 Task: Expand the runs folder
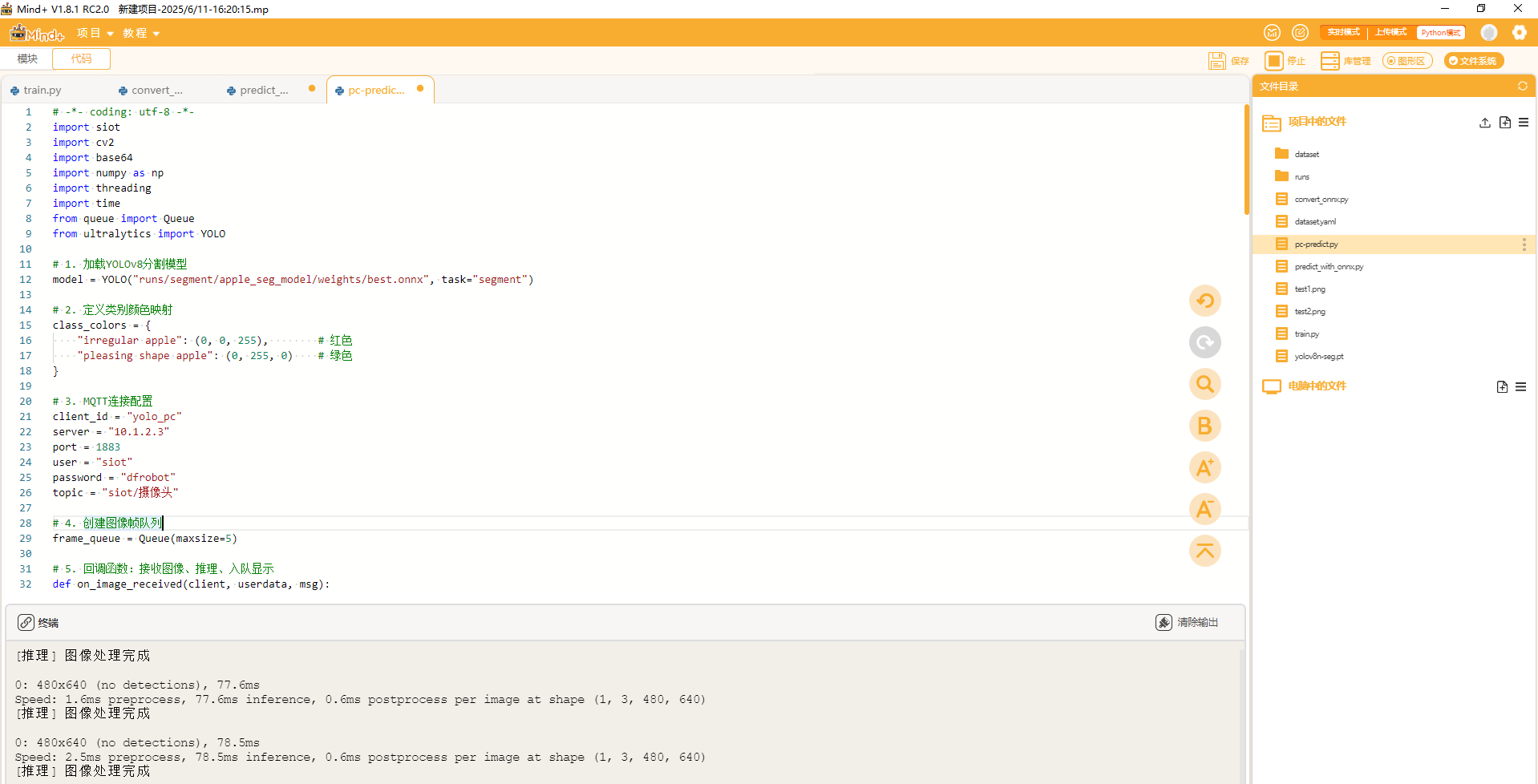click(1301, 176)
